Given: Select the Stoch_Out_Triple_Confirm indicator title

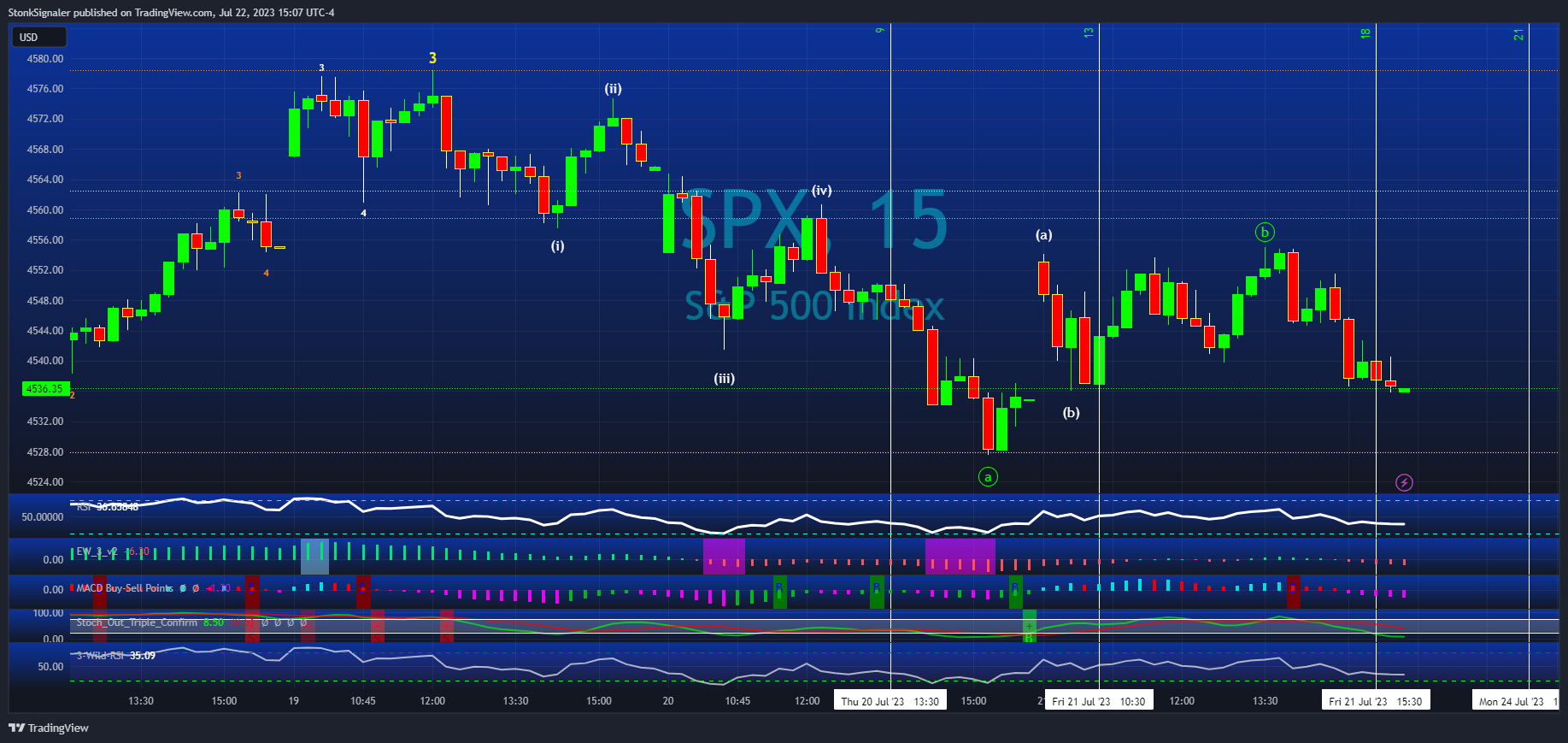Looking at the screenshot, I should (137, 622).
